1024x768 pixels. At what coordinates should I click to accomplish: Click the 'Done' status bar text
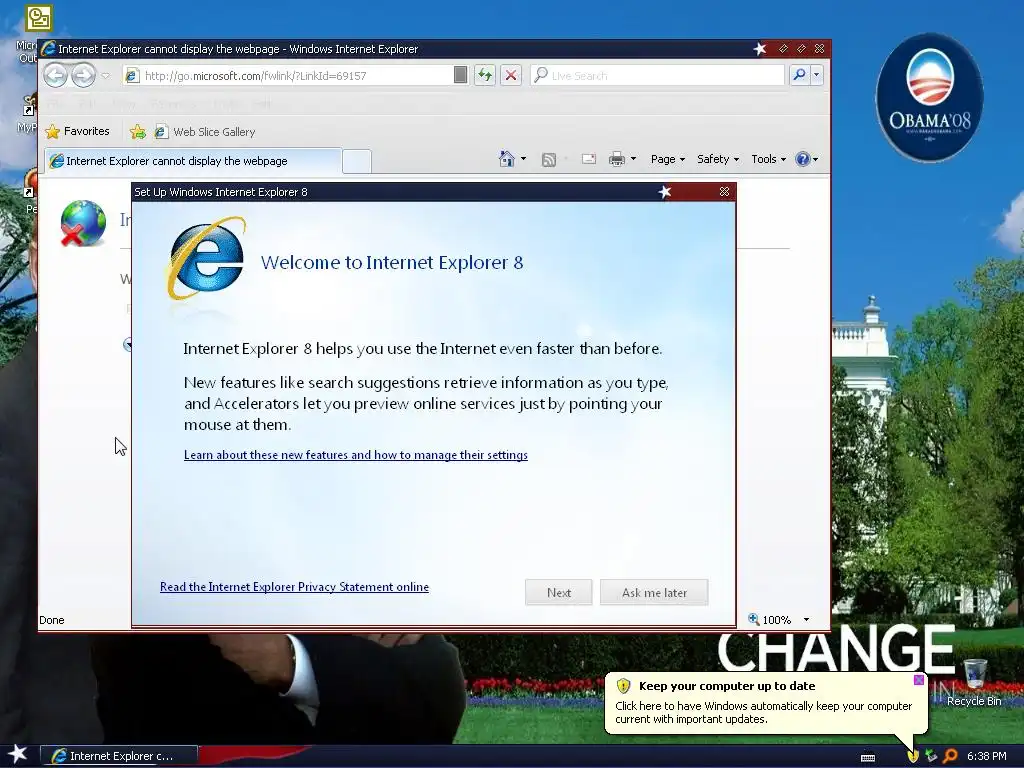(x=52, y=620)
